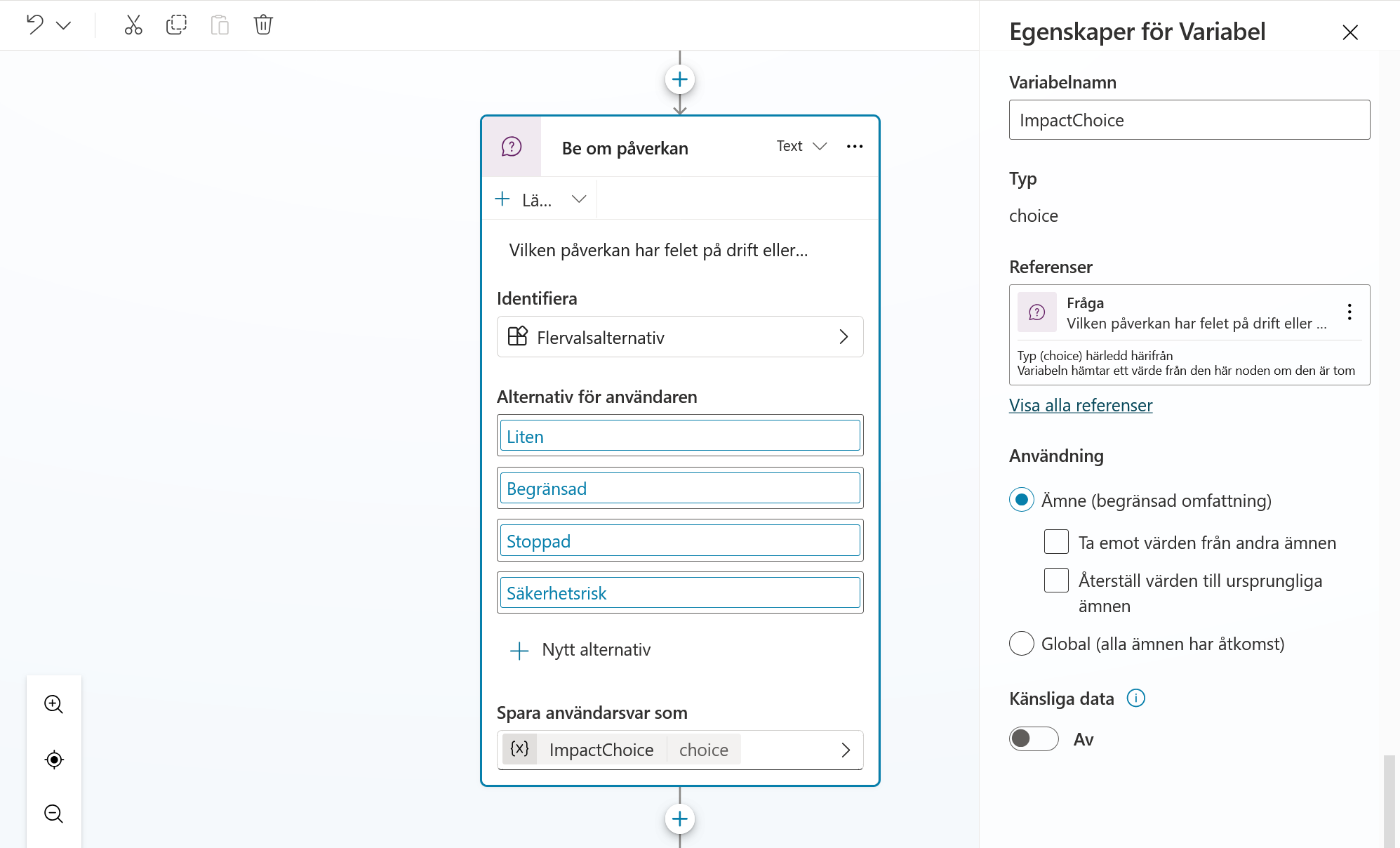This screenshot has width=1400, height=848.
Task: Click the variable {x} icon
Action: 519,749
